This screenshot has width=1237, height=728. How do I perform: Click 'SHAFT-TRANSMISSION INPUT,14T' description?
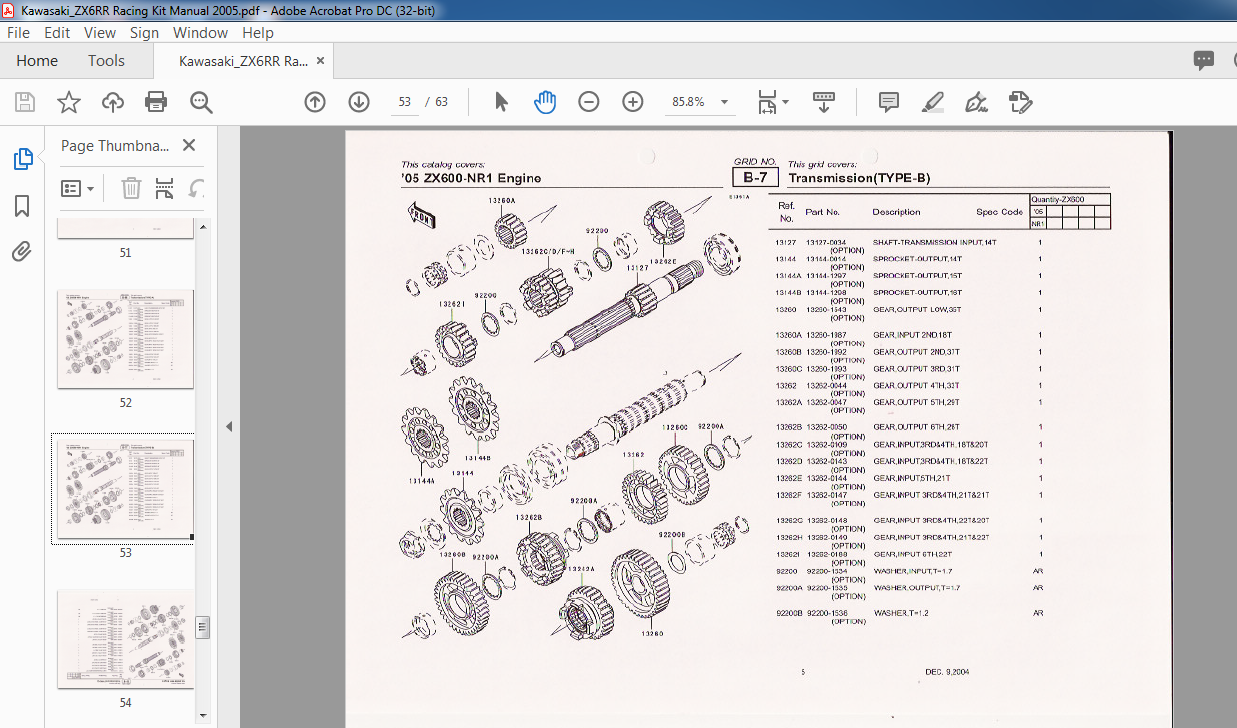click(934, 242)
